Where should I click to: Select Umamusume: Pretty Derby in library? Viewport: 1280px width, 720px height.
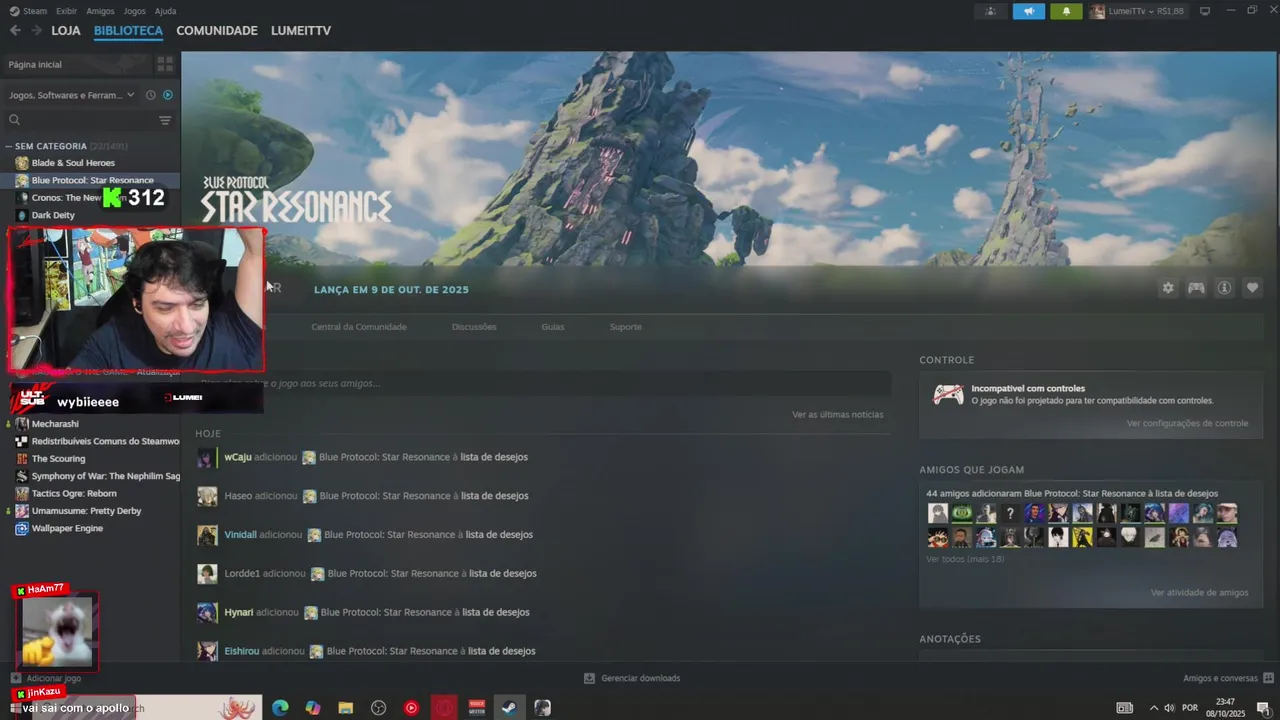[86, 511]
